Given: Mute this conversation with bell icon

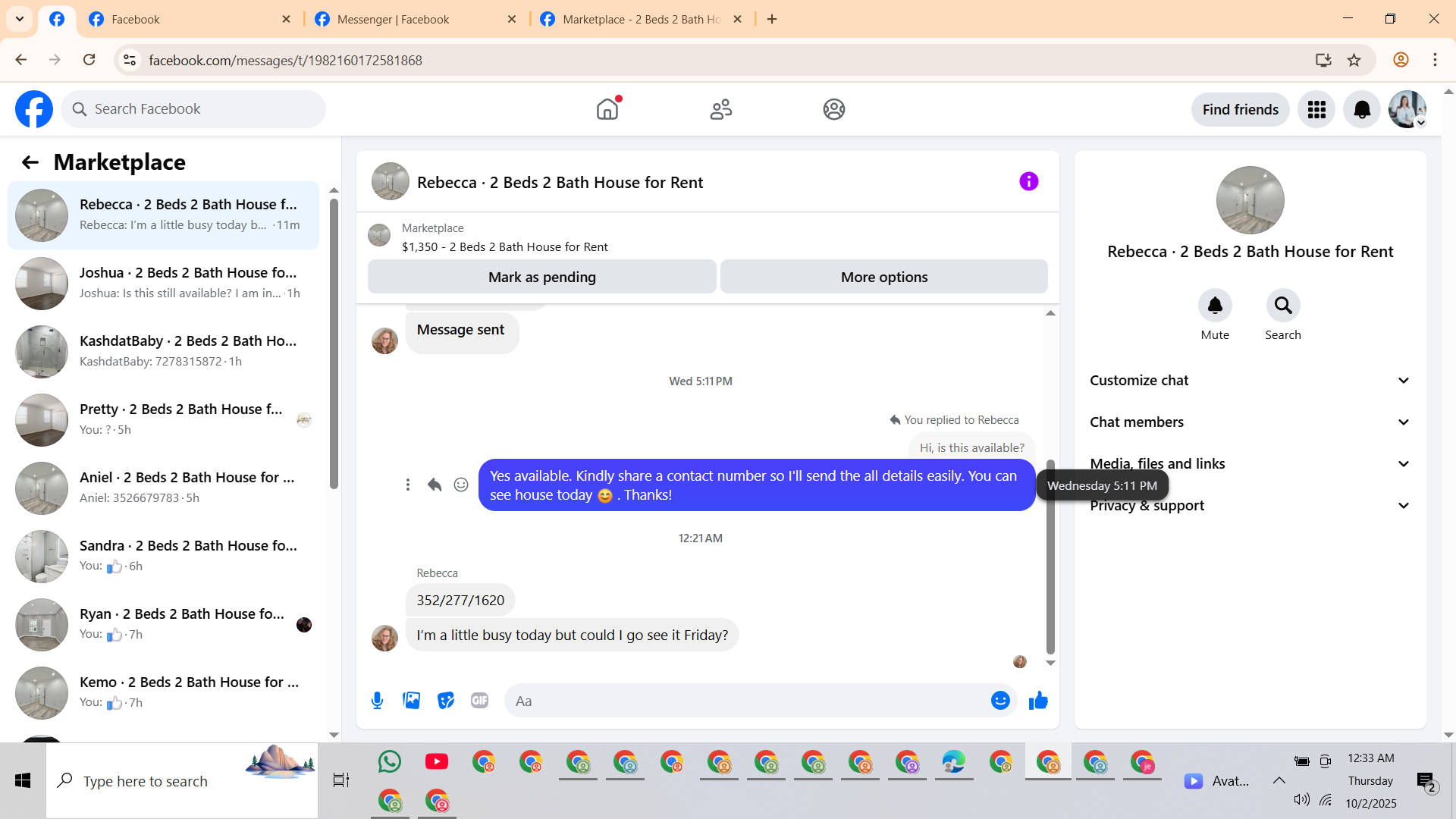Looking at the screenshot, I should [1215, 306].
